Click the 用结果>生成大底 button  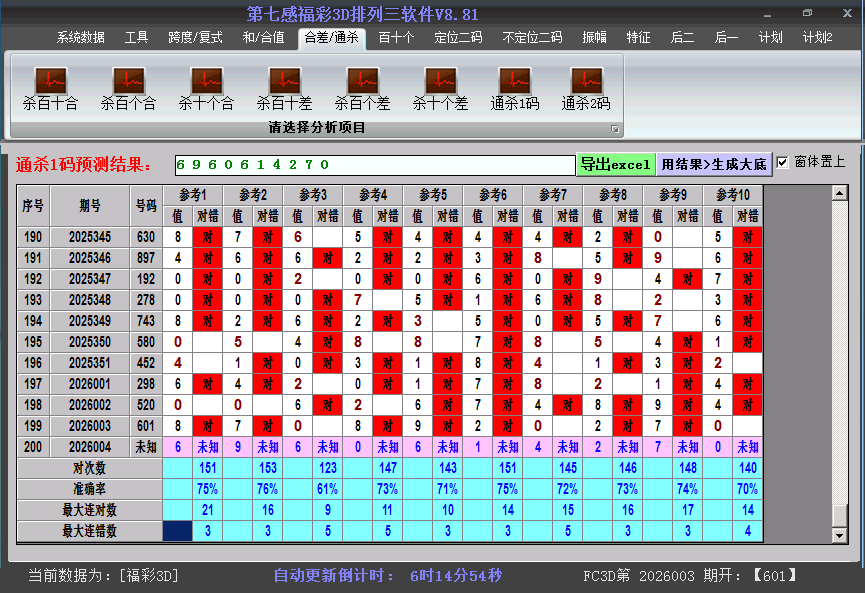pos(714,164)
